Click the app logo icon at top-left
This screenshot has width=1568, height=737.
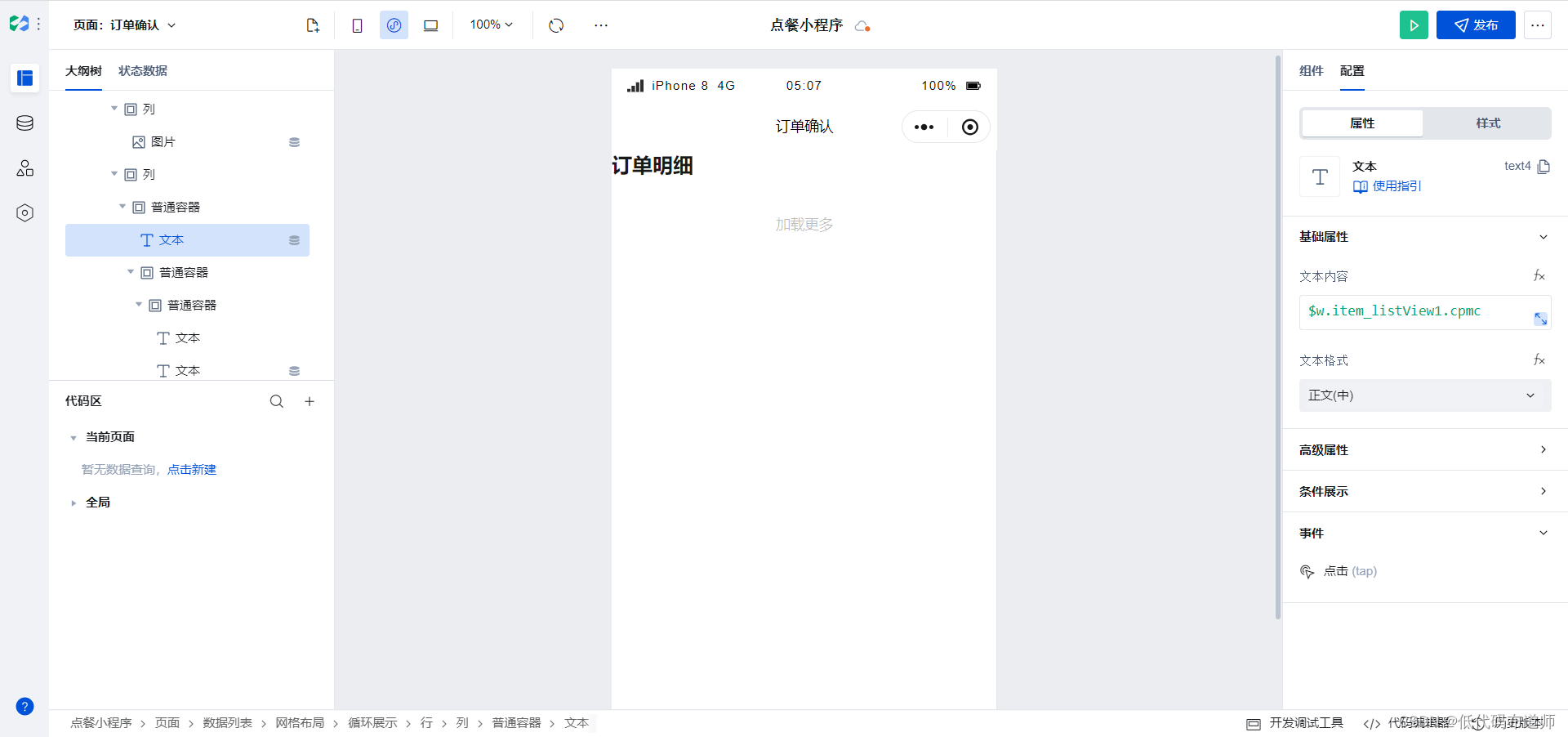[x=19, y=25]
